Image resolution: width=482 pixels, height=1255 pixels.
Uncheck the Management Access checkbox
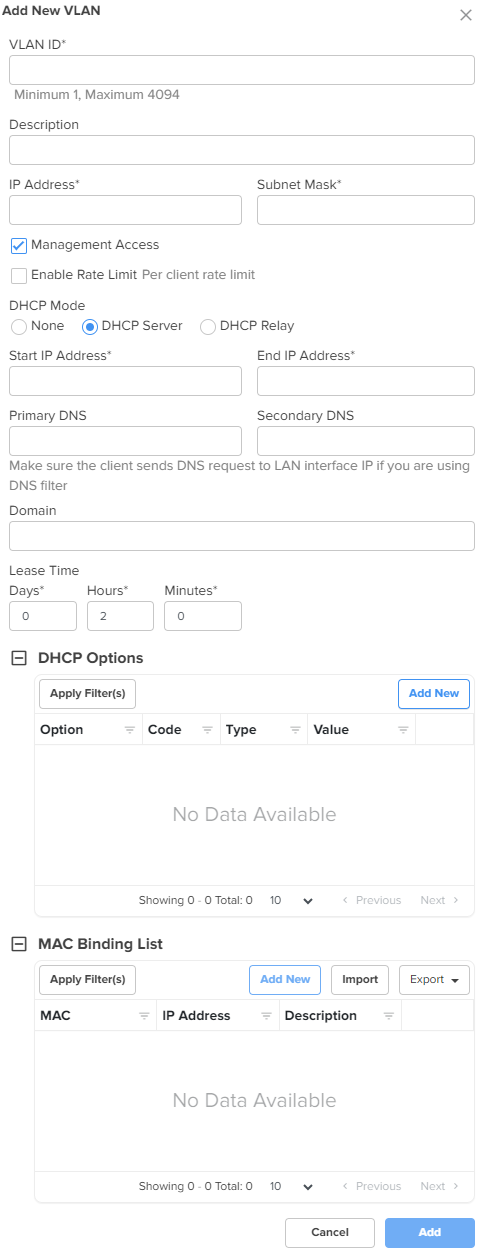(18, 245)
